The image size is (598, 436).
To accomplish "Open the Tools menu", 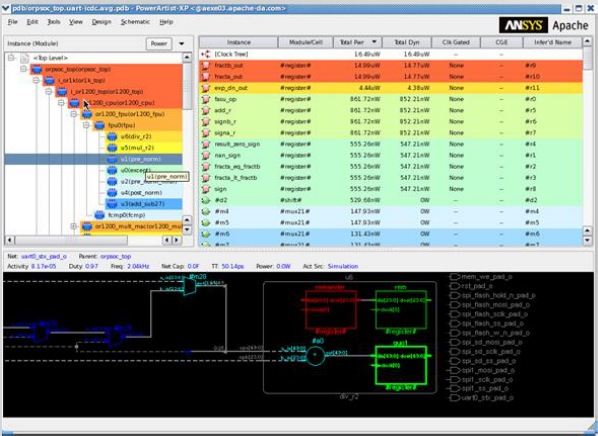I will click(54, 22).
